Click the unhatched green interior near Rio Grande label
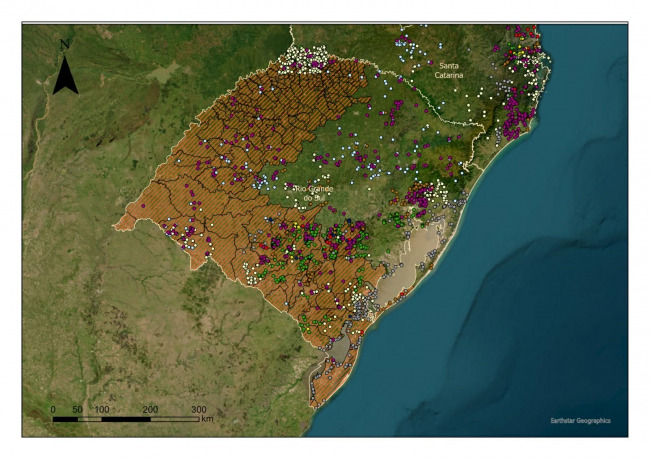Image resolution: width=650 pixels, height=459 pixels. (x=330, y=160)
